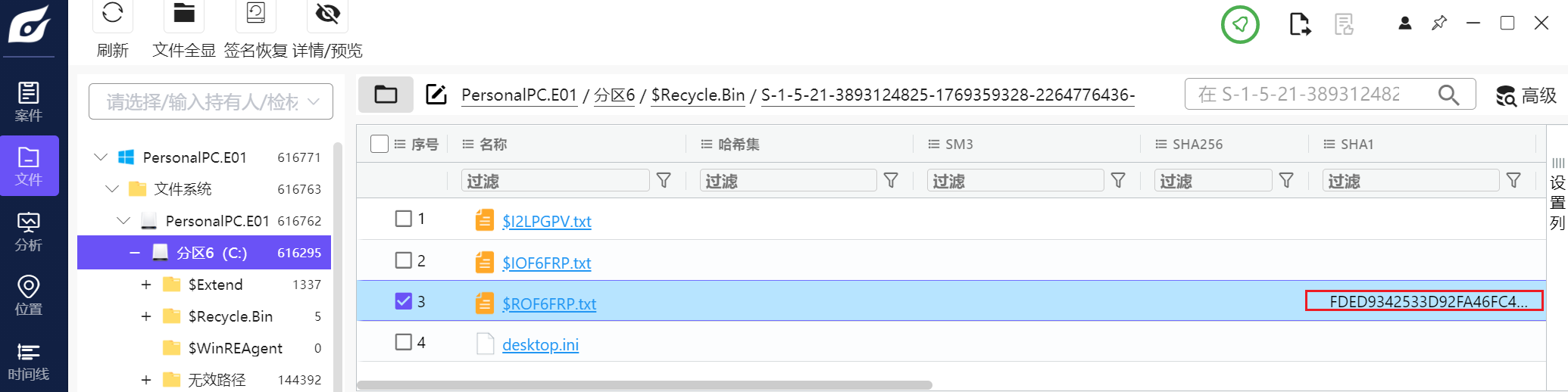Check the box for row 1

(x=404, y=219)
